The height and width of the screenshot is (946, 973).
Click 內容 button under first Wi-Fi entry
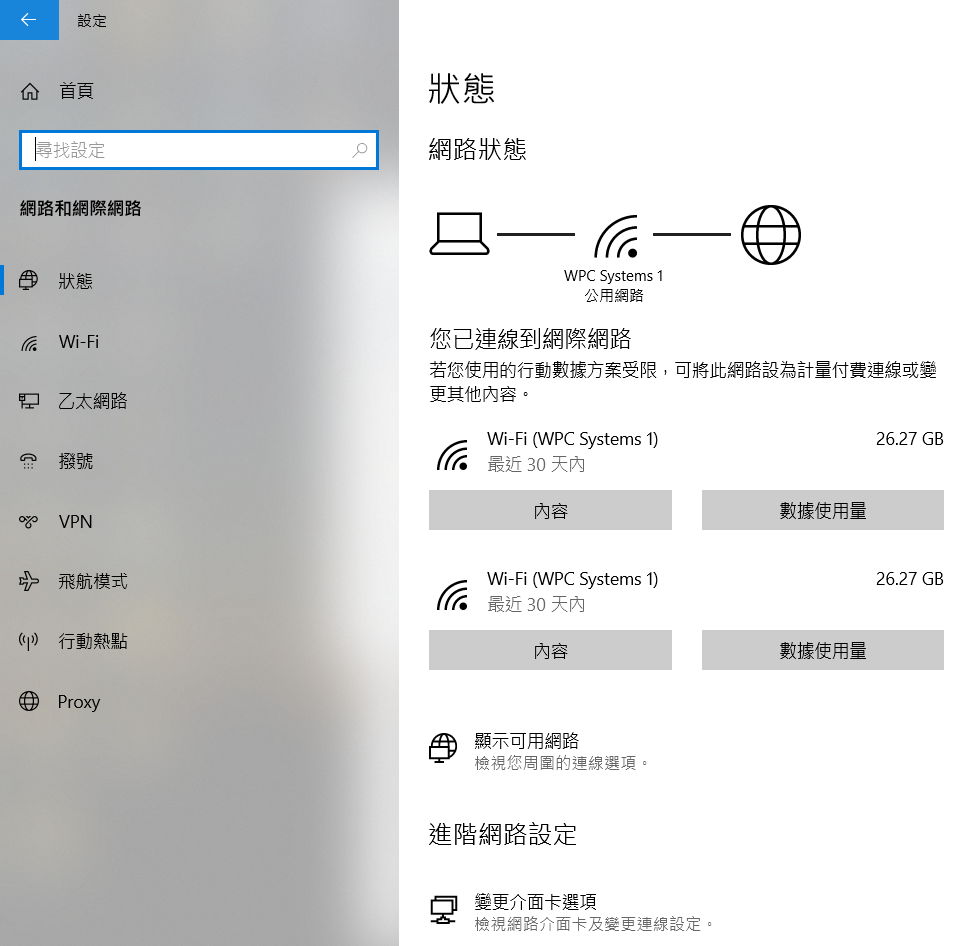550,511
